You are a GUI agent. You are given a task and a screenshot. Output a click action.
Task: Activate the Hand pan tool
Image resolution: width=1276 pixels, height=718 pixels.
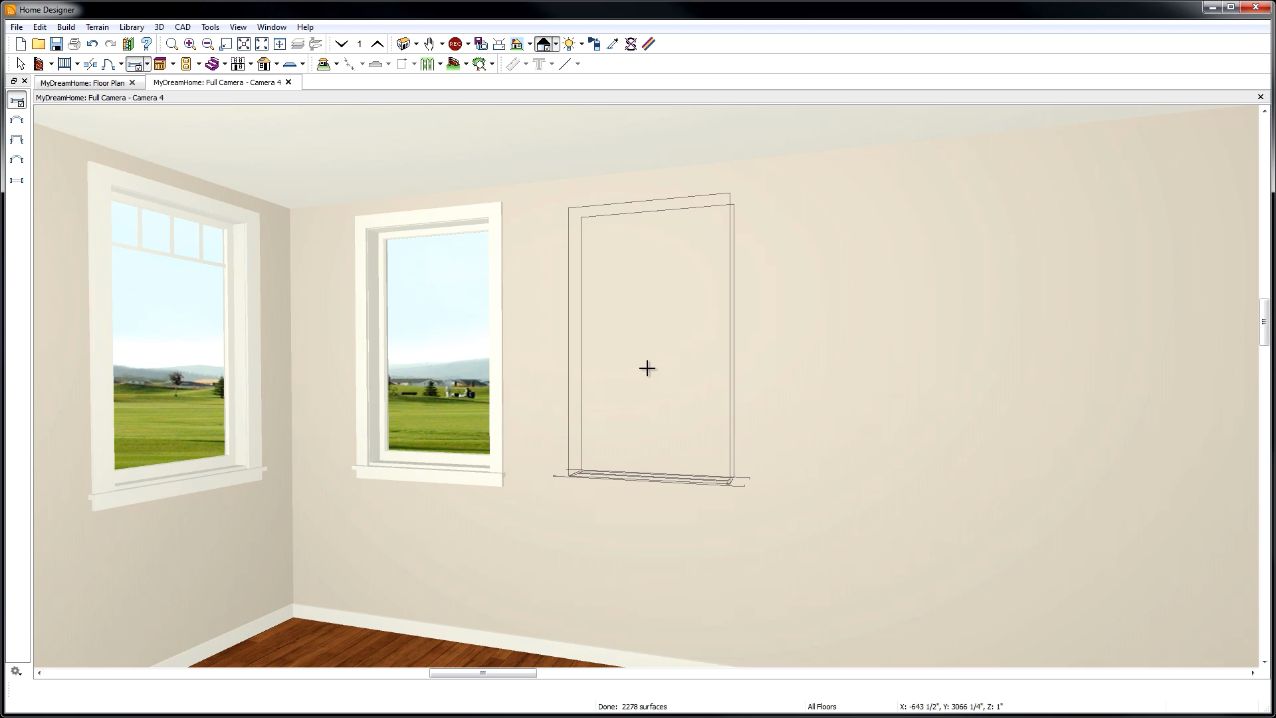click(x=429, y=43)
